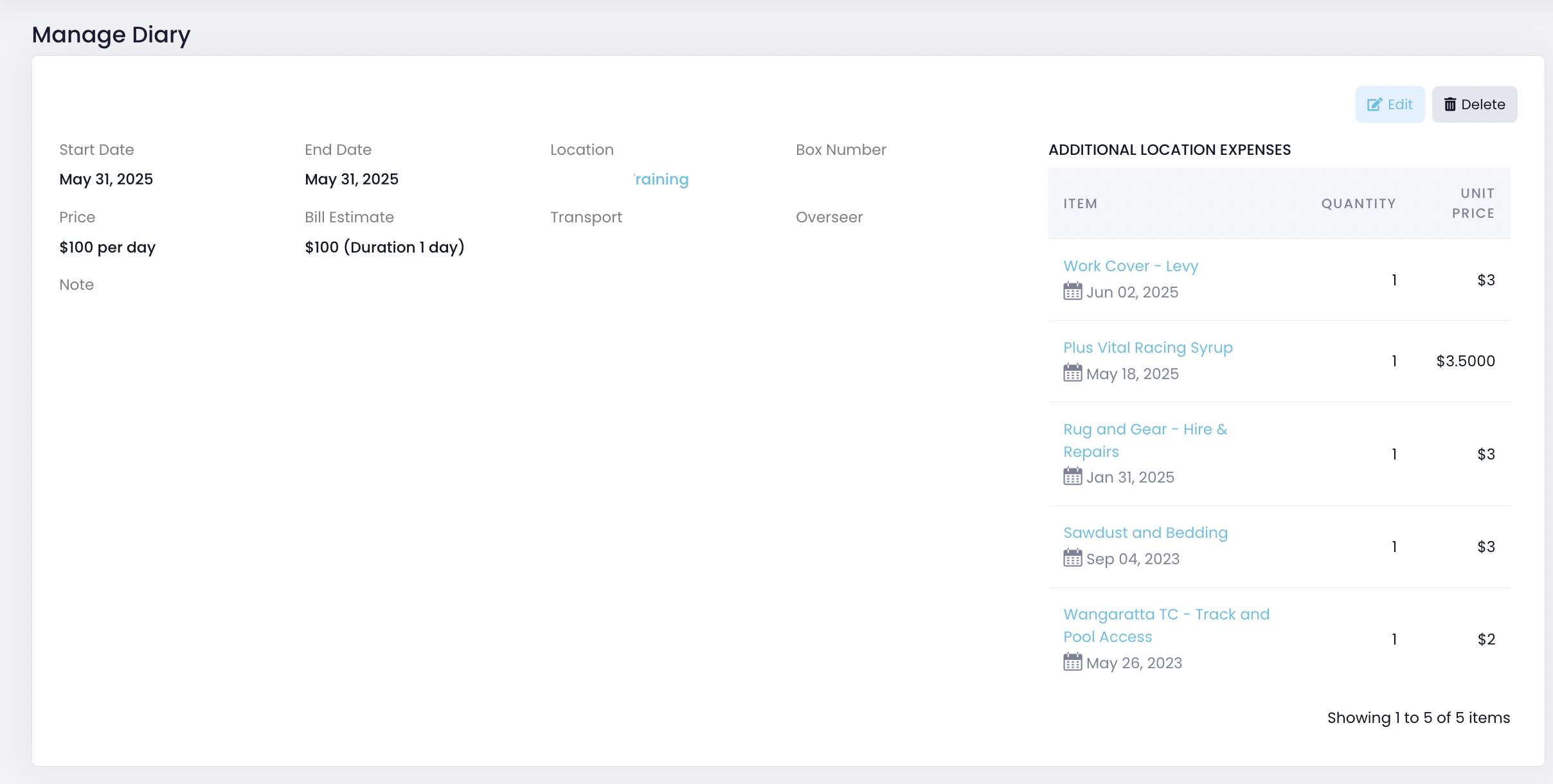Open the Work Cover - Levy link

pos(1130,266)
